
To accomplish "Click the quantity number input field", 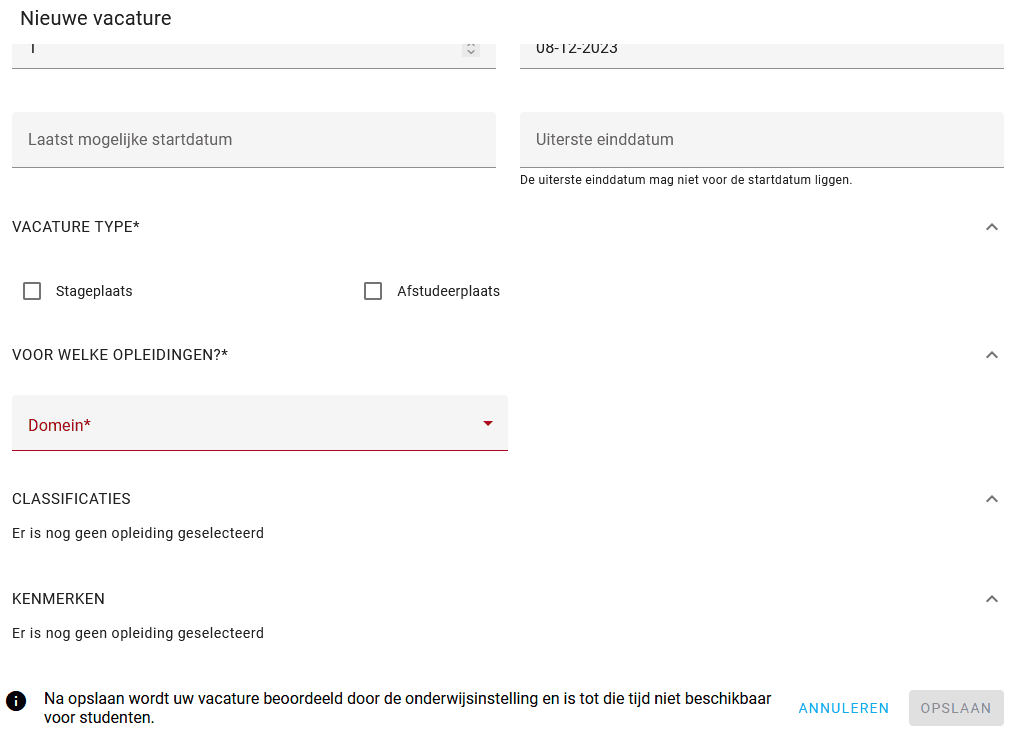I will [x=254, y=56].
